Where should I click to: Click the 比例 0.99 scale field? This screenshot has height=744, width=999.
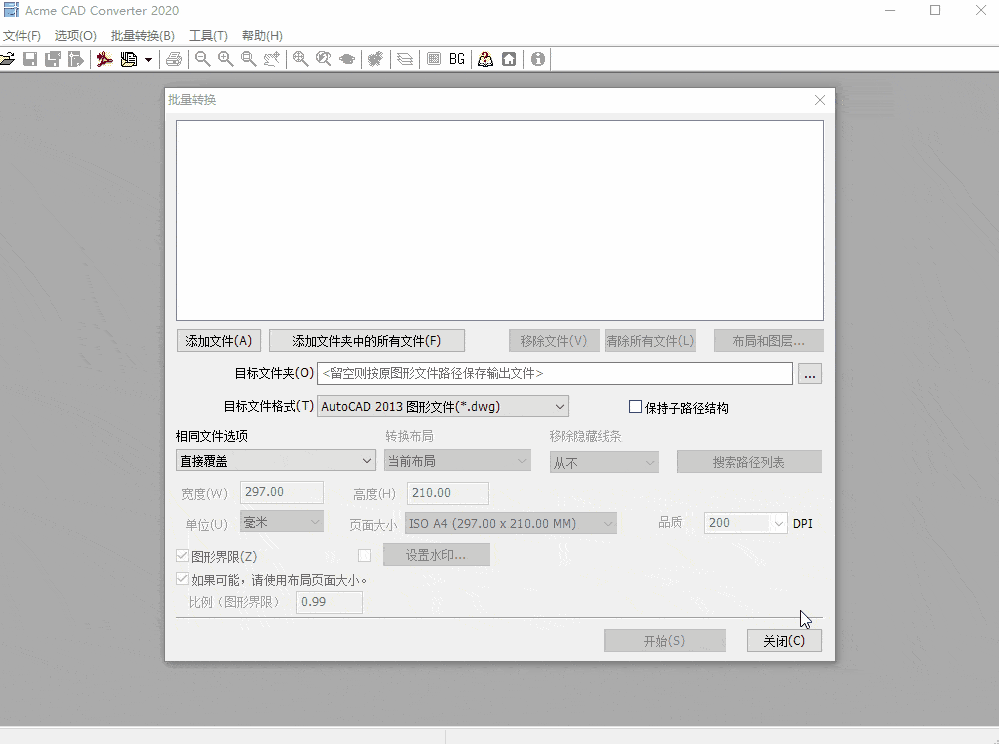[x=329, y=602]
